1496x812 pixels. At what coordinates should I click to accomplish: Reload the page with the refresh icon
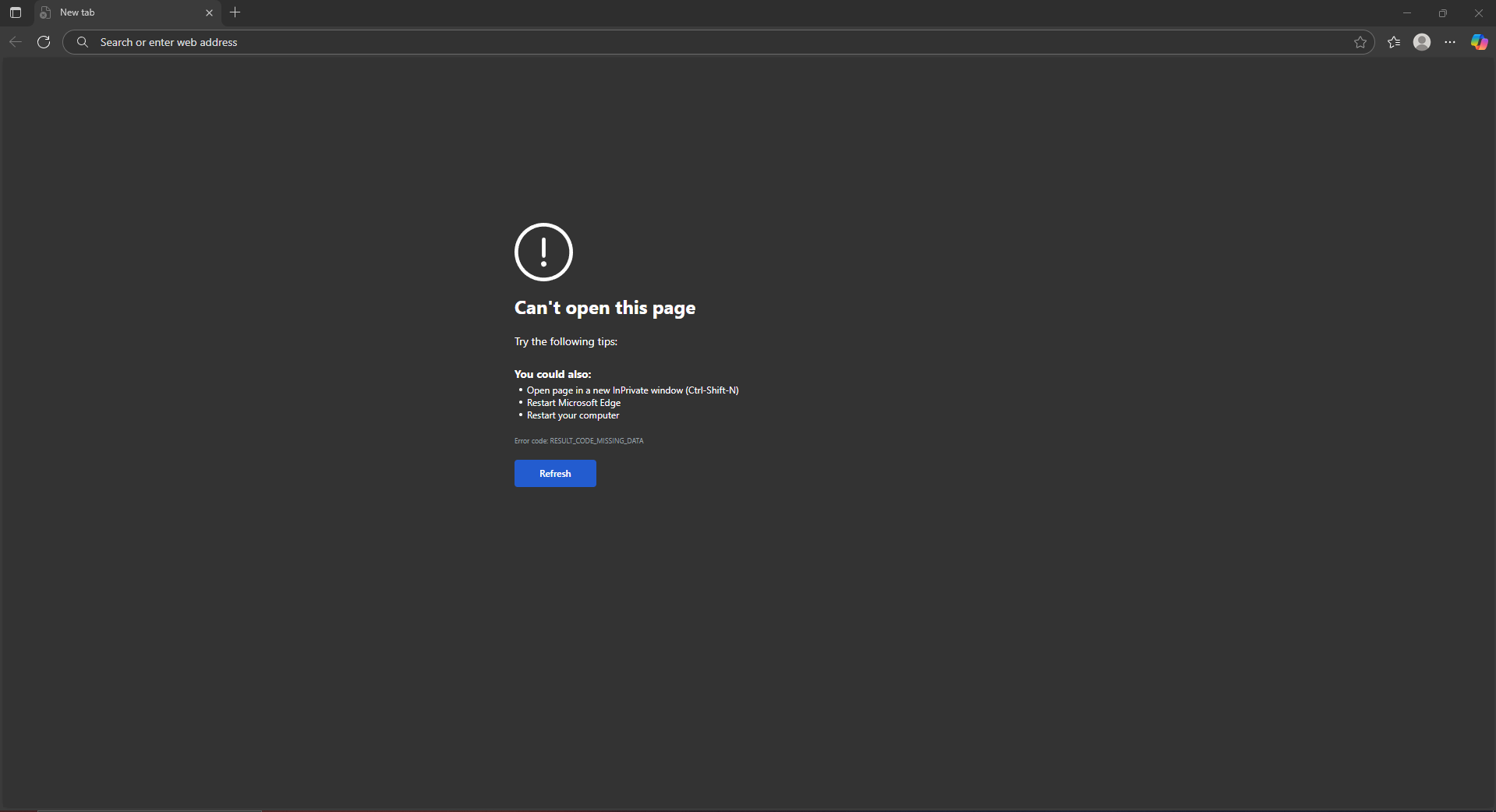[x=44, y=42]
